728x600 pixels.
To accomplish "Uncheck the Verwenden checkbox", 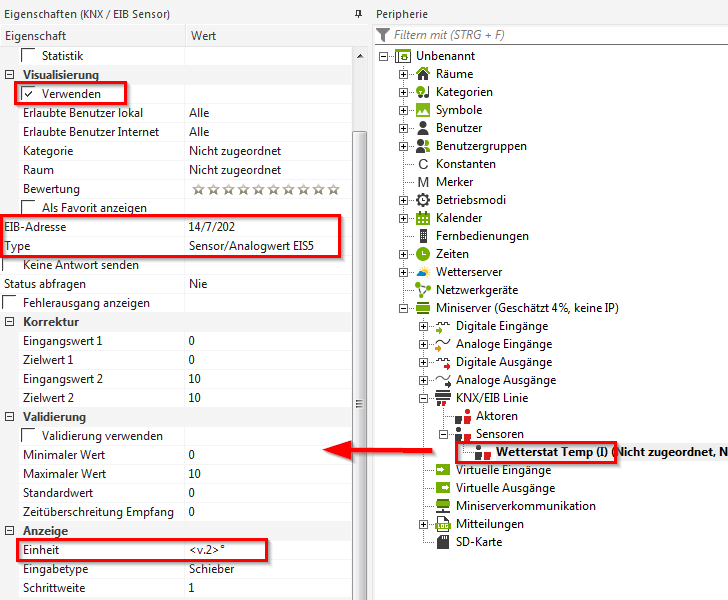I will (x=28, y=93).
